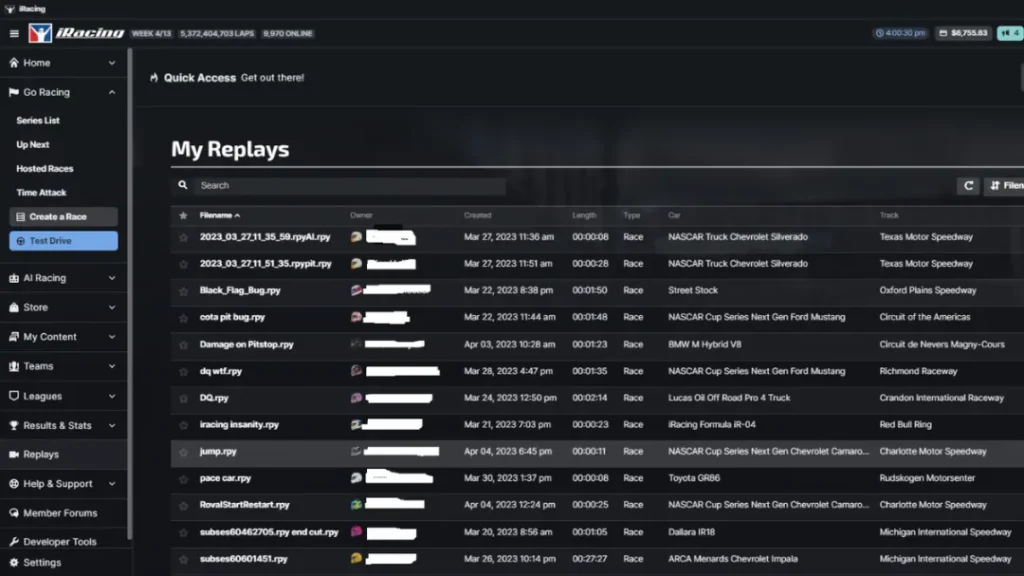Screen dimensions: 1024x576
Task: Sort replays by Track column
Action: [x=889, y=215]
